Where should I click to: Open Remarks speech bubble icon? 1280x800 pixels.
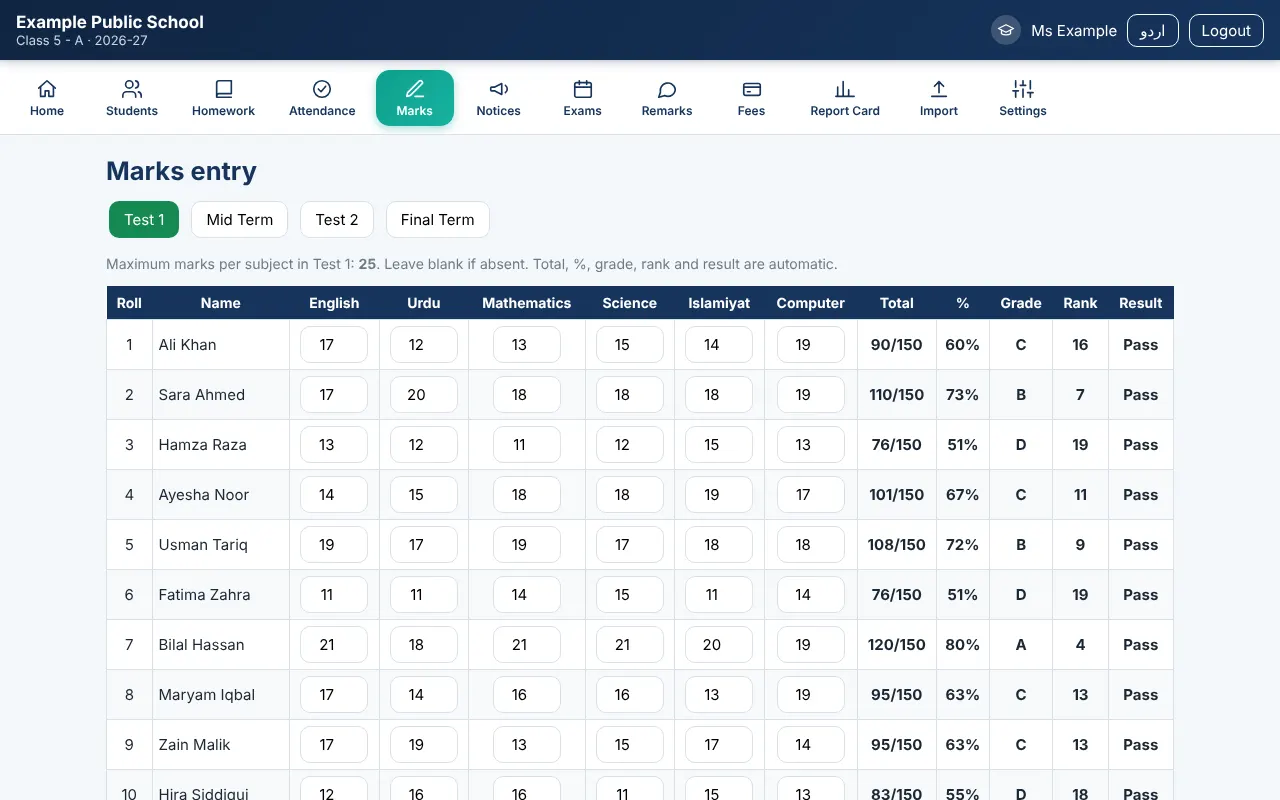667,89
